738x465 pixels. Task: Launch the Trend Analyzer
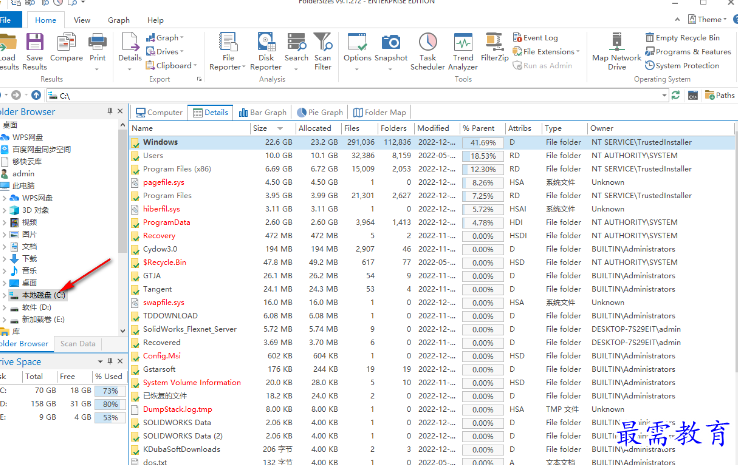[x=463, y=51]
